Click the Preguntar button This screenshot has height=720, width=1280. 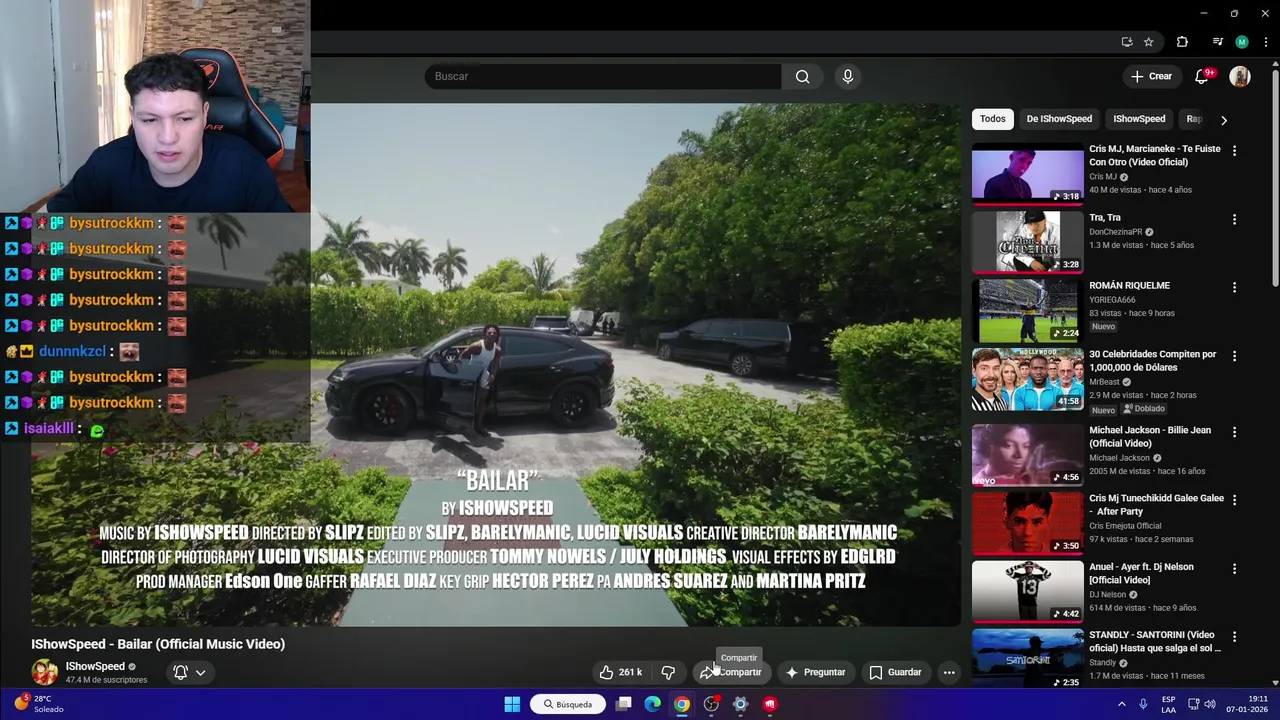click(815, 672)
